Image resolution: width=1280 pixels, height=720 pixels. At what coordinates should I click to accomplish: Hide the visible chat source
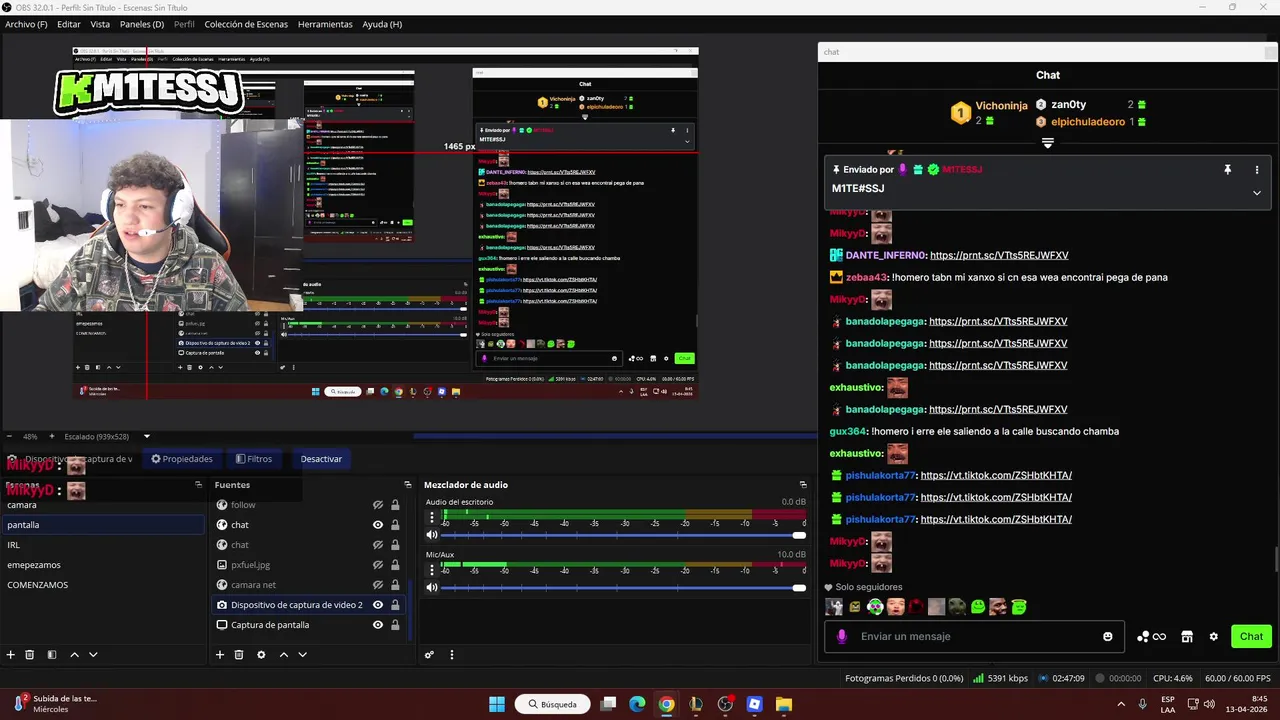coord(378,525)
